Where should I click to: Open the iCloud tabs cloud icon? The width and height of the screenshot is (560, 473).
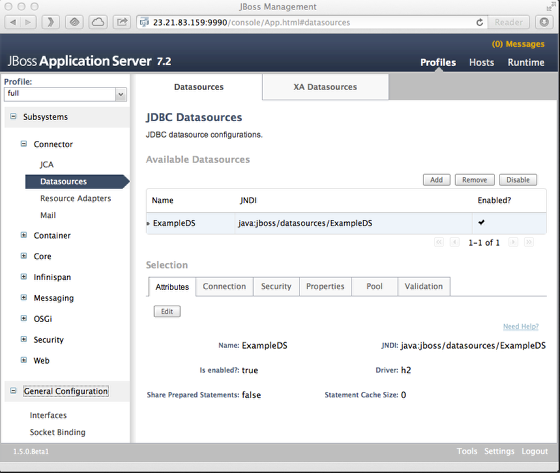98,22
